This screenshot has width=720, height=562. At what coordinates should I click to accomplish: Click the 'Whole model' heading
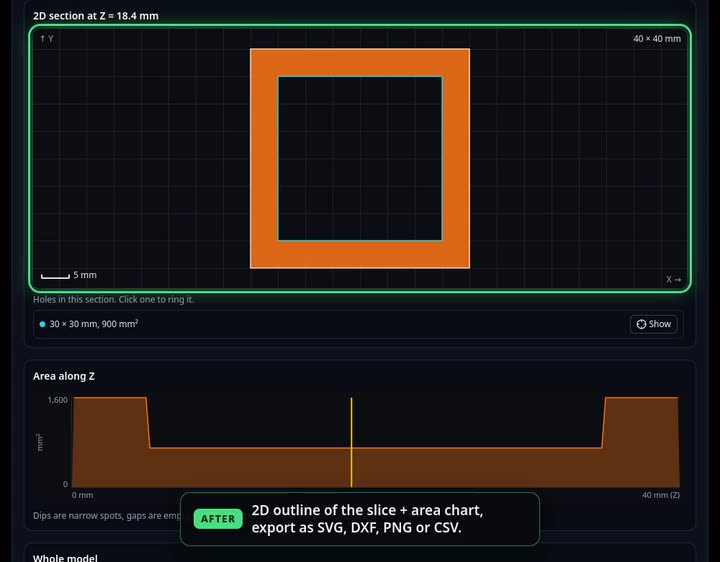[65, 557]
